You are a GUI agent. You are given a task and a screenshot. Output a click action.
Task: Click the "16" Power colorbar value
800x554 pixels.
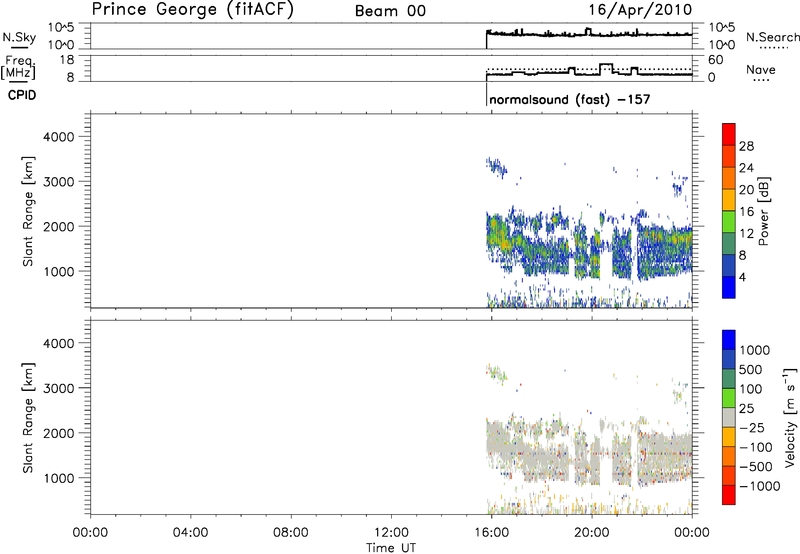click(x=746, y=212)
